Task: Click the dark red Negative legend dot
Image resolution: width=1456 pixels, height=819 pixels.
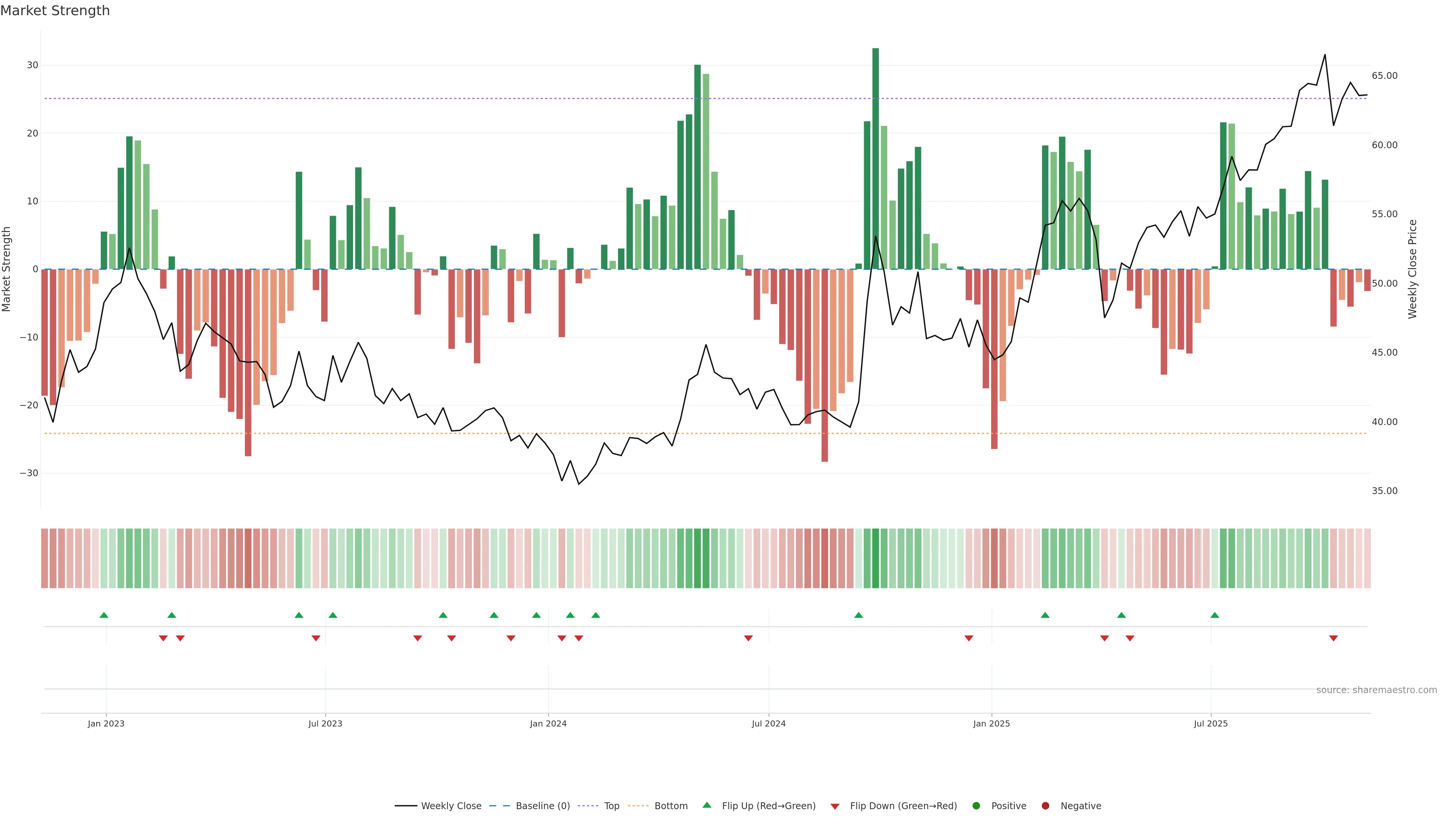Action: pyautogui.click(x=1045, y=806)
